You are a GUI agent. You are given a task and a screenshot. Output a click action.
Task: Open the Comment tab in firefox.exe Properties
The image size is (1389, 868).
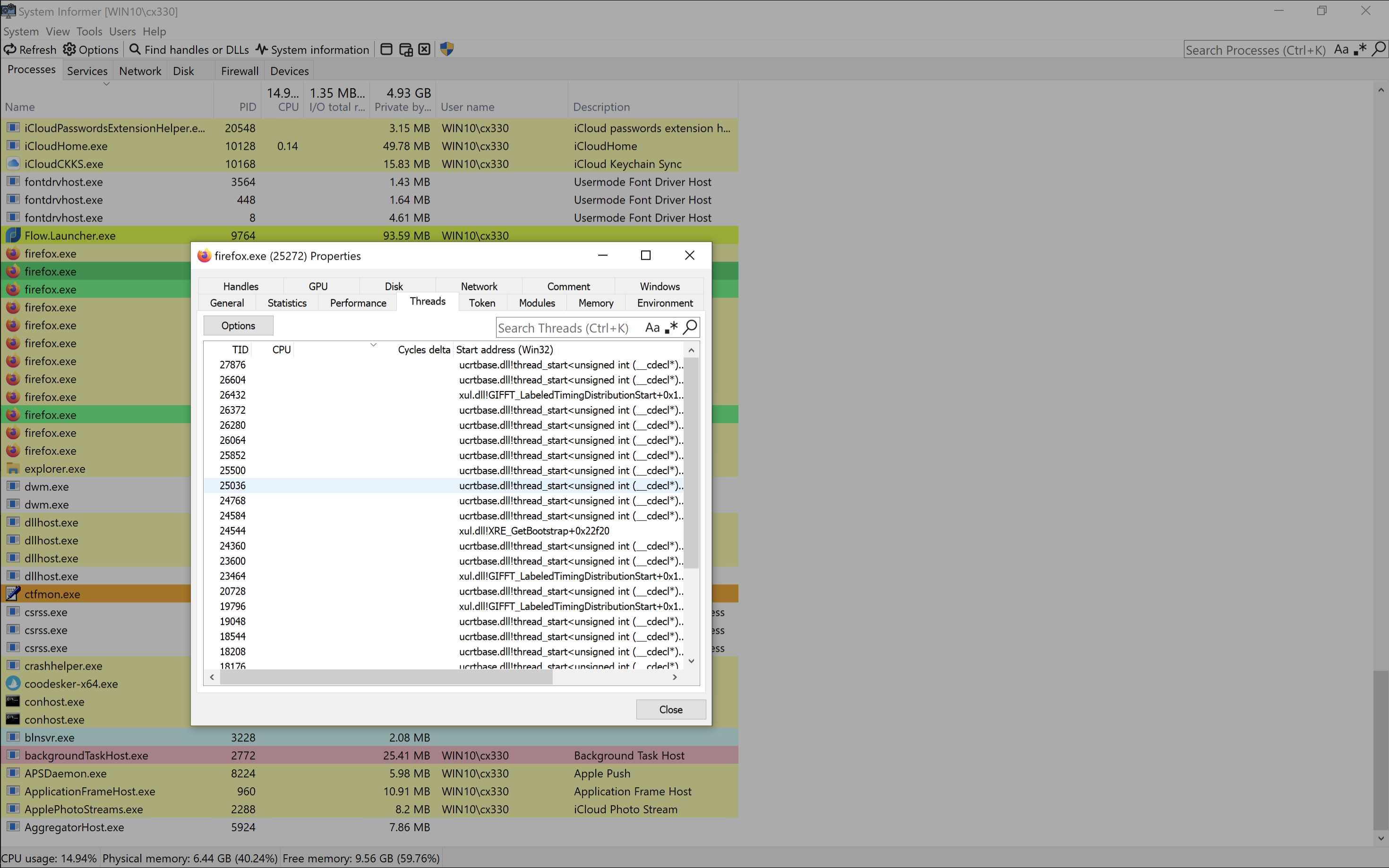568,286
